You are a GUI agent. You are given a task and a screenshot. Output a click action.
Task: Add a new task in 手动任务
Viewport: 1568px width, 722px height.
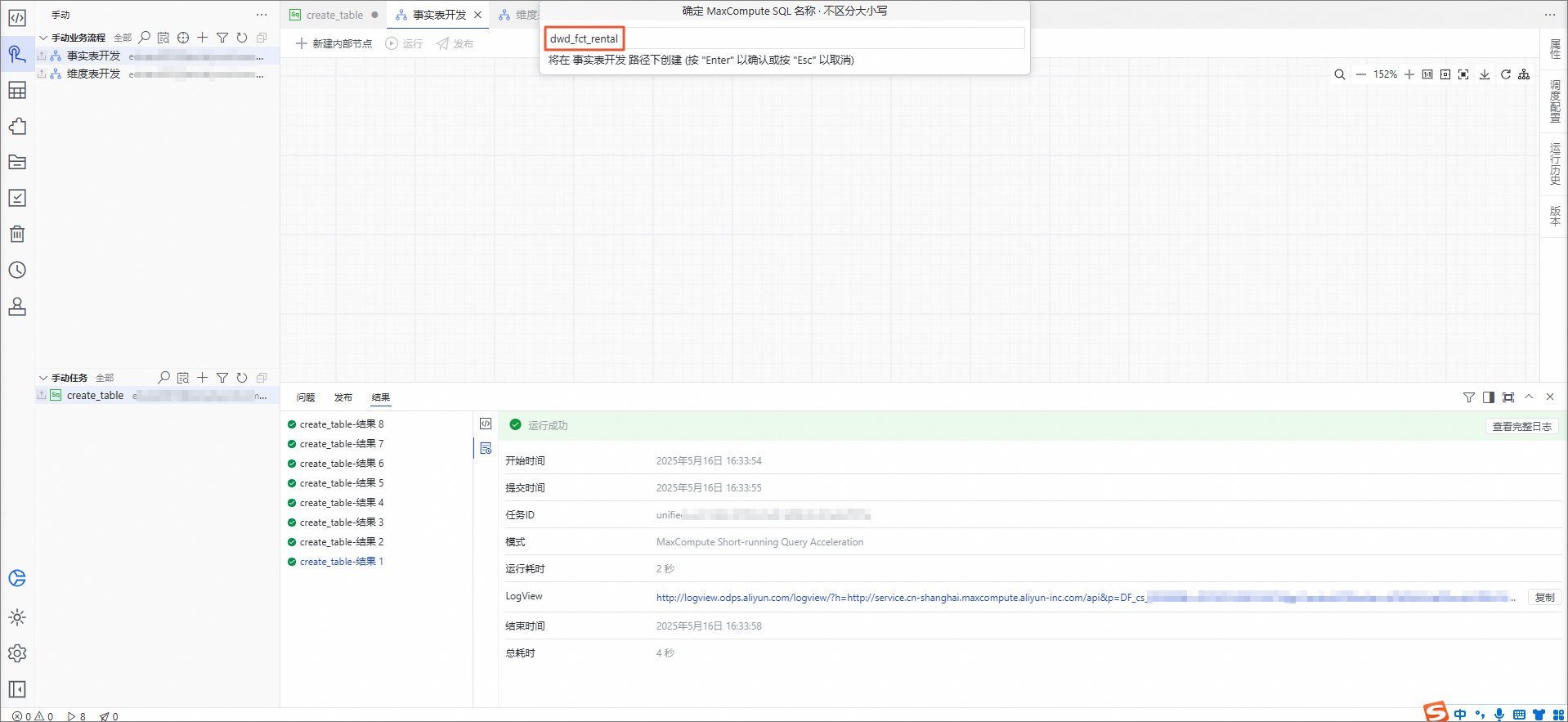click(203, 378)
